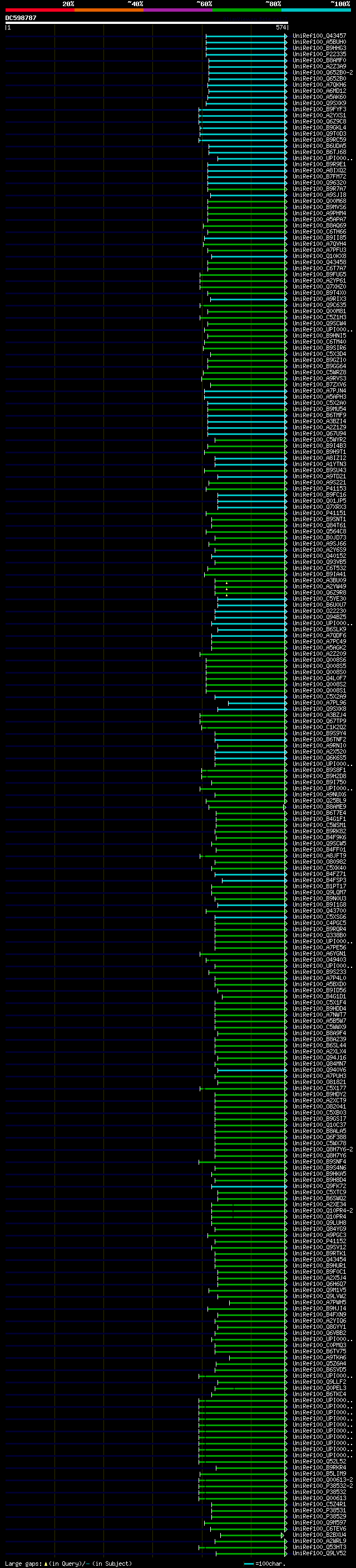
Task: Select hit label UniRef100_B9MVS6
Action: [x=319, y=207]
